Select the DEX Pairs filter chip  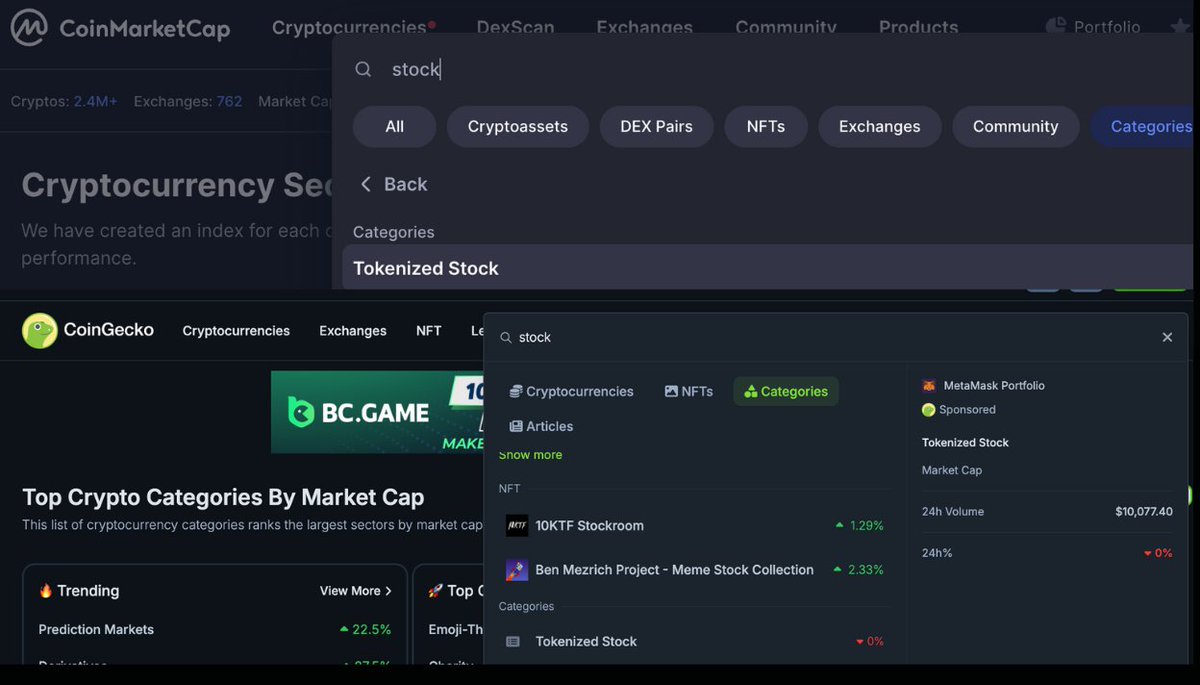656,127
